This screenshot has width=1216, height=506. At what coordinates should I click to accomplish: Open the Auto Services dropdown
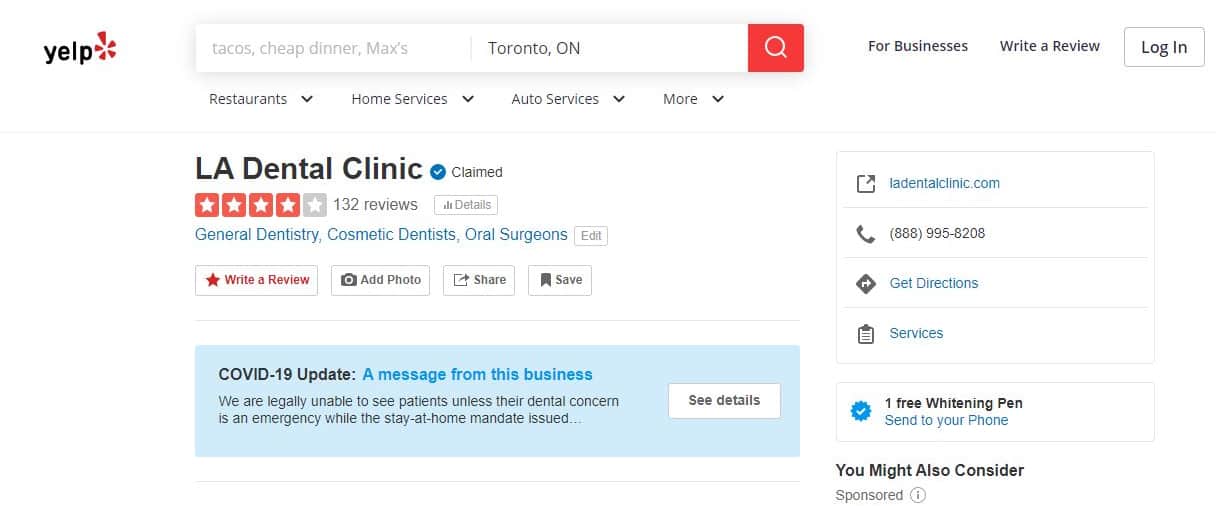pos(568,99)
